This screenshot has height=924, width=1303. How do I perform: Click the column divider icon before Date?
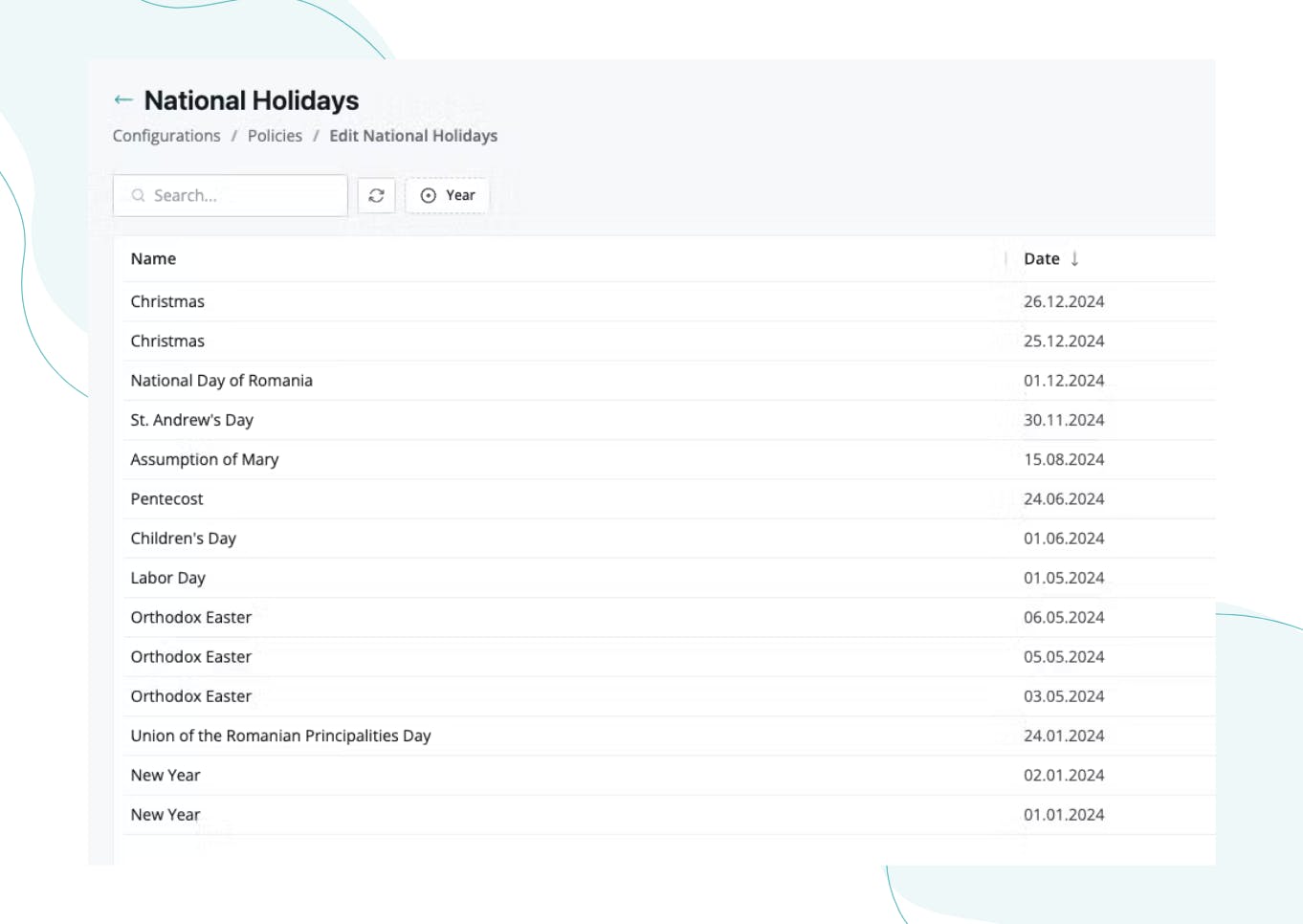tap(1006, 258)
